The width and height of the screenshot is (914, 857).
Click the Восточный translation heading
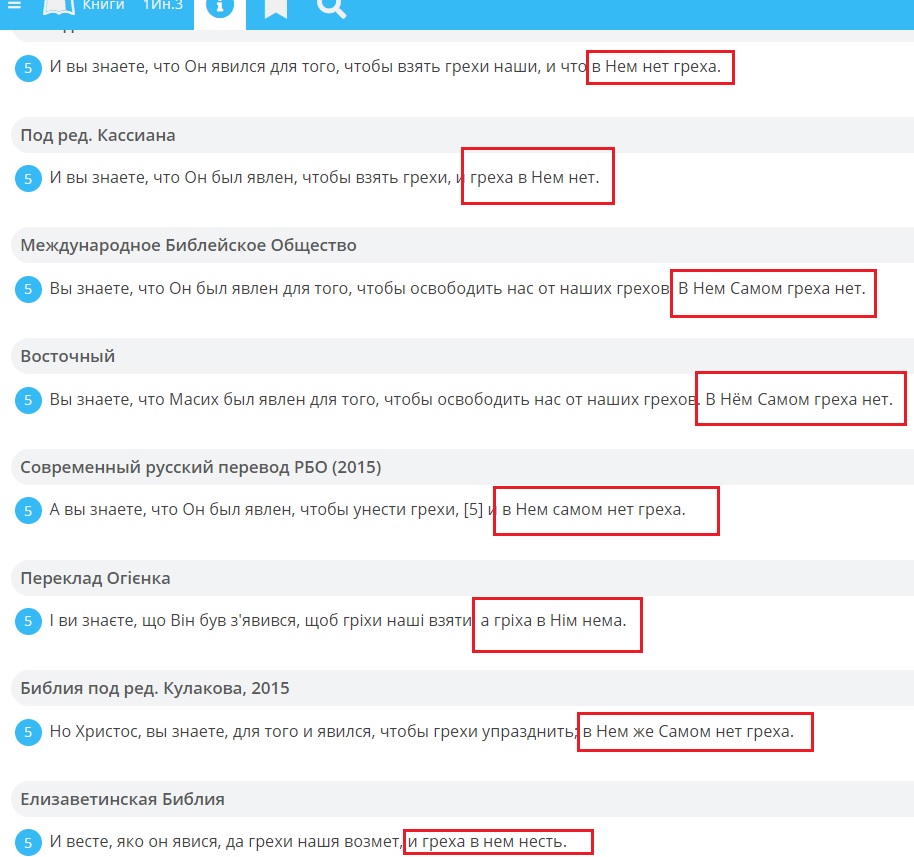[x=68, y=356]
